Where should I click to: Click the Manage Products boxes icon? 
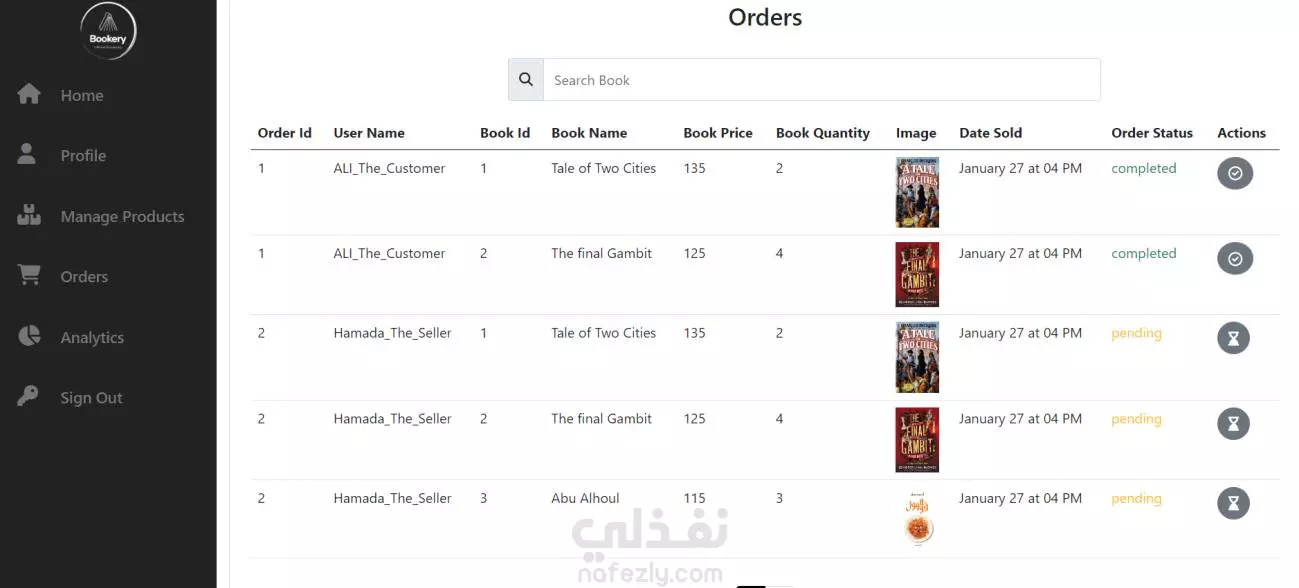coord(29,215)
